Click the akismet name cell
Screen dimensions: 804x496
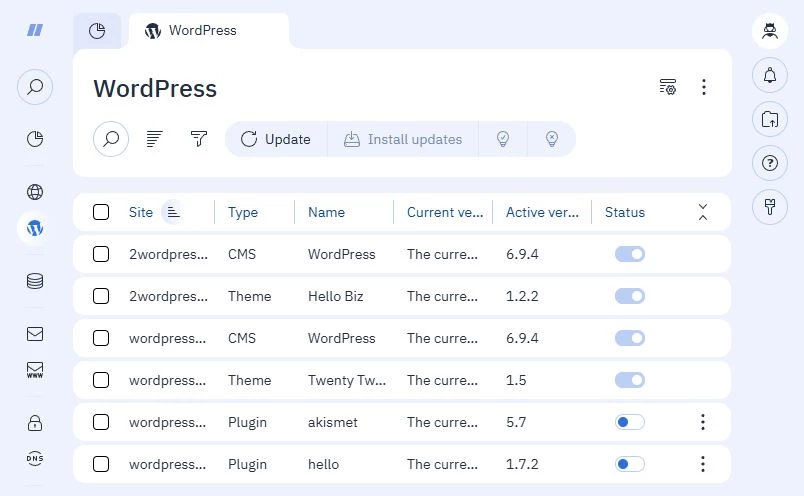[333, 422]
